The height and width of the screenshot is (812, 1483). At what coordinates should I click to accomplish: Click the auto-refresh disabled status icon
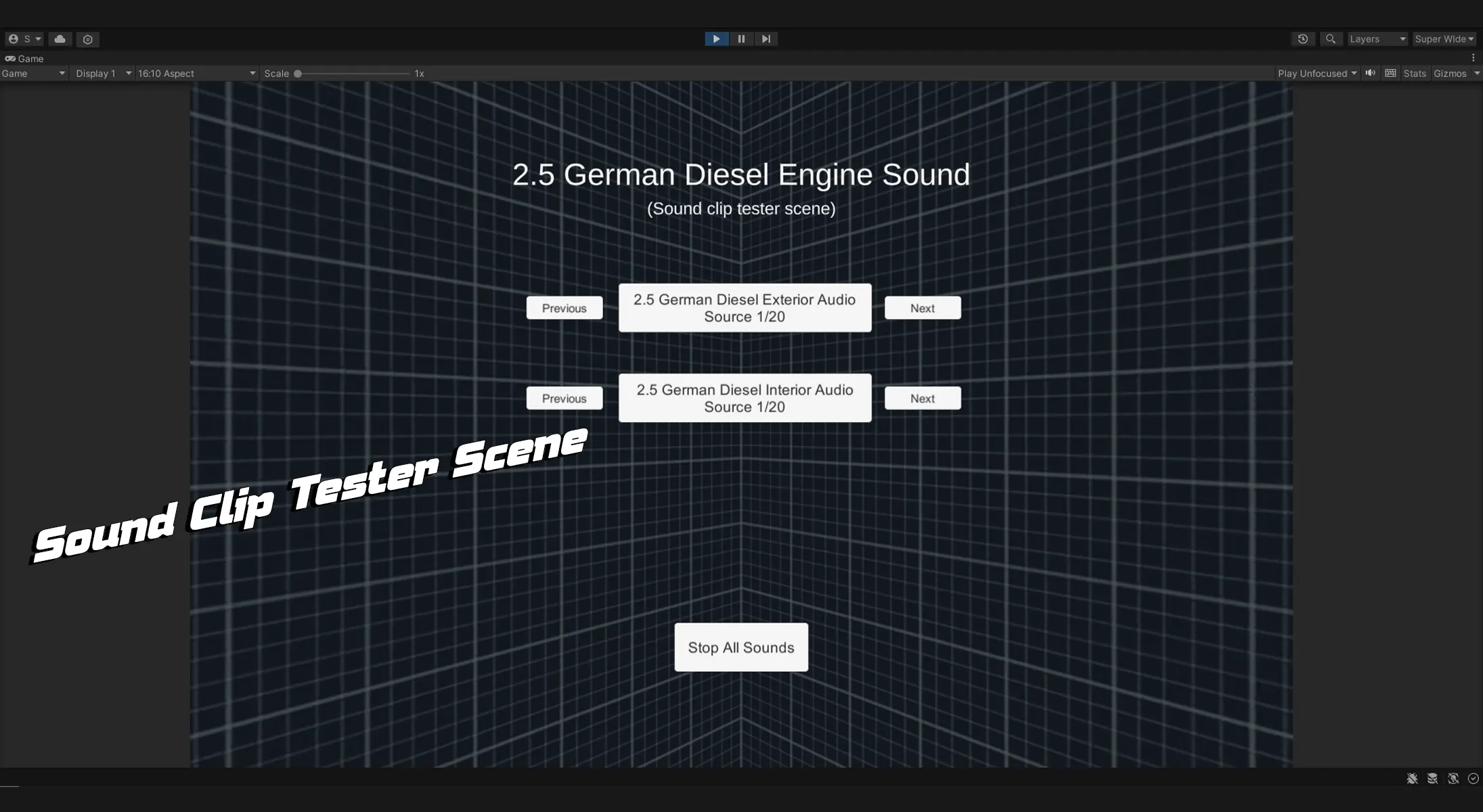click(1453, 779)
